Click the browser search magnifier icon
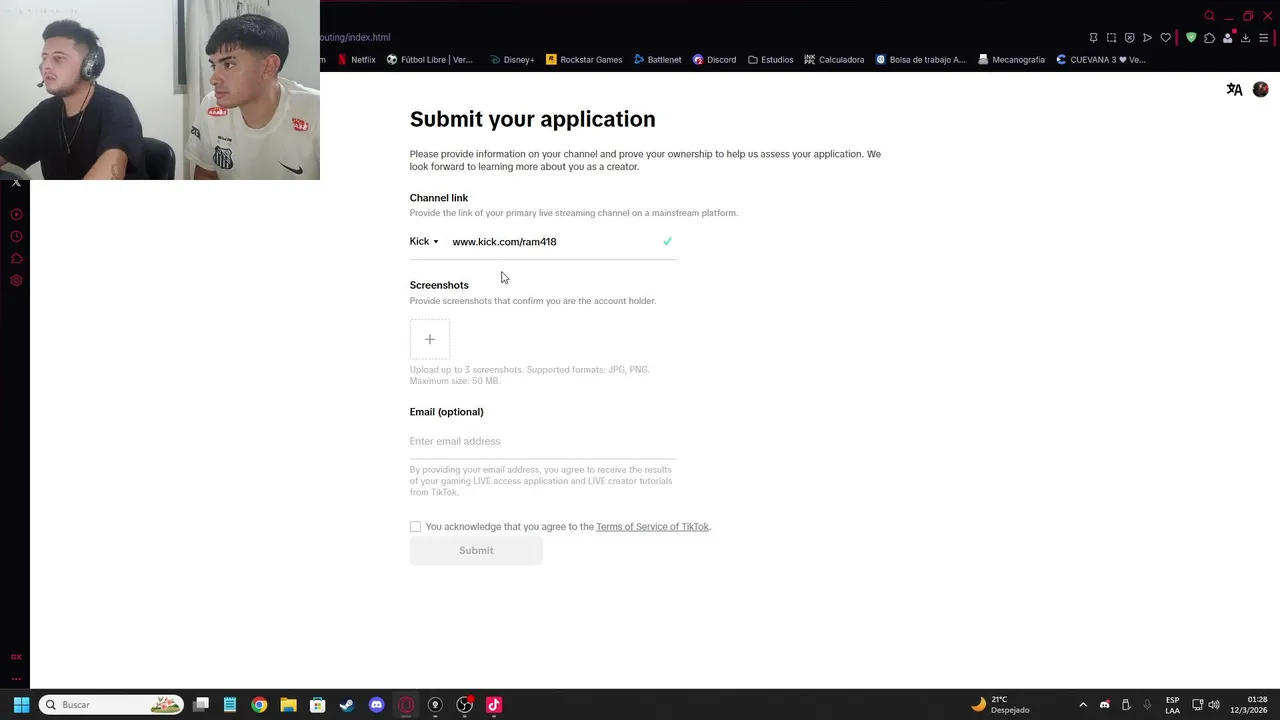The image size is (1280, 720). click(x=1209, y=16)
